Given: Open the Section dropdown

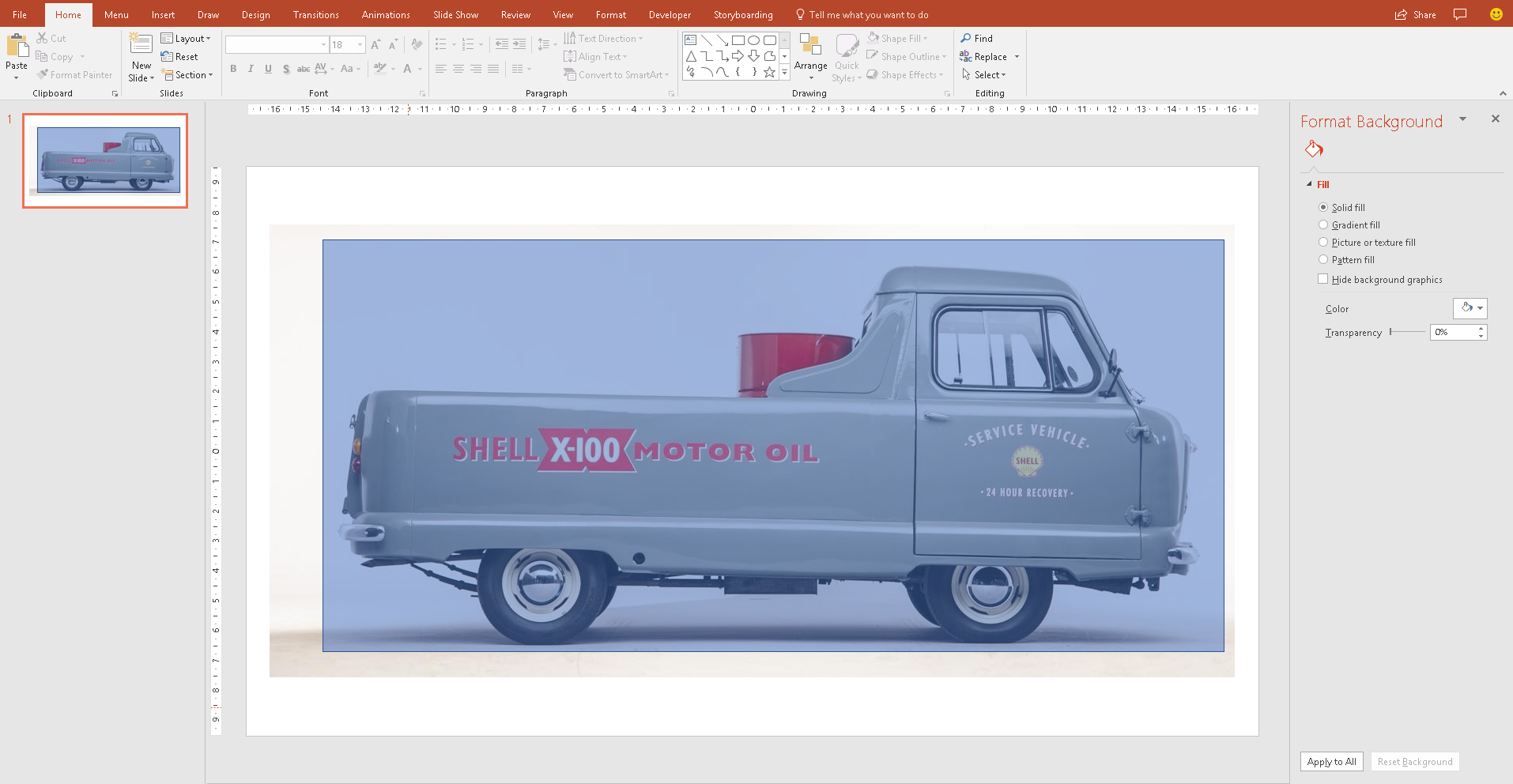Looking at the screenshot, I should point(187,74).
